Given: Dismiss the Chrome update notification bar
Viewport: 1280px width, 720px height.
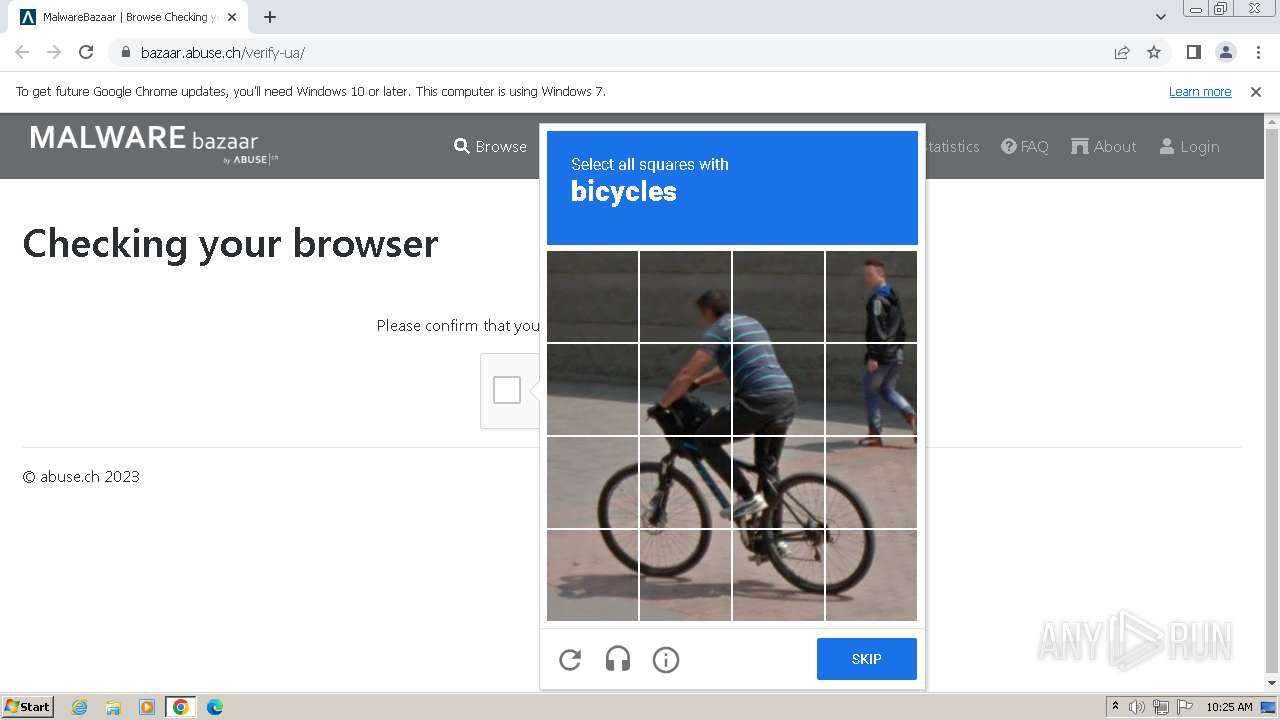Looking at the screenshot, I should tap(1256, 91).
